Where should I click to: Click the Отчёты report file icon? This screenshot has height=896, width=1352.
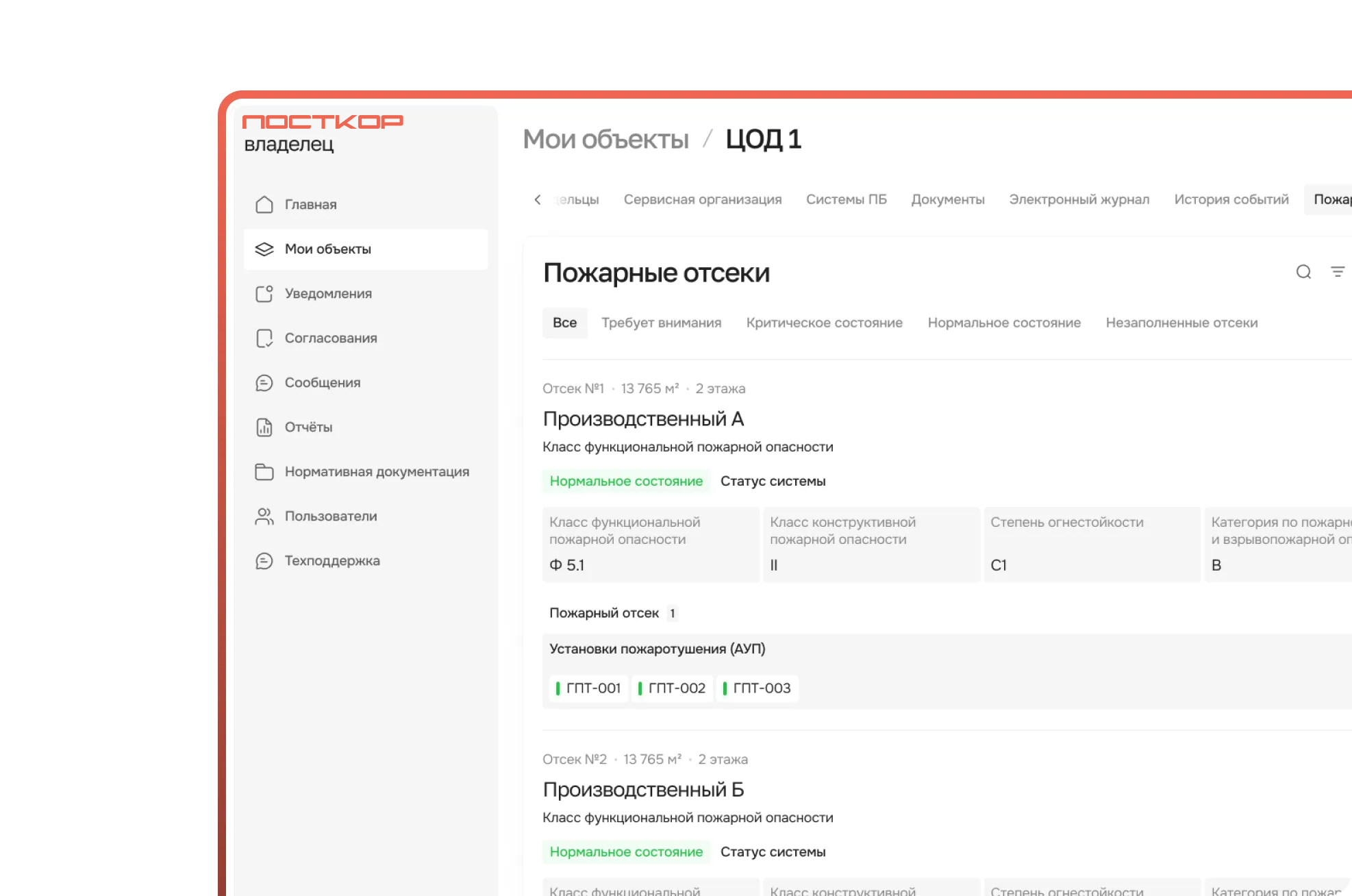click(264, 427)
